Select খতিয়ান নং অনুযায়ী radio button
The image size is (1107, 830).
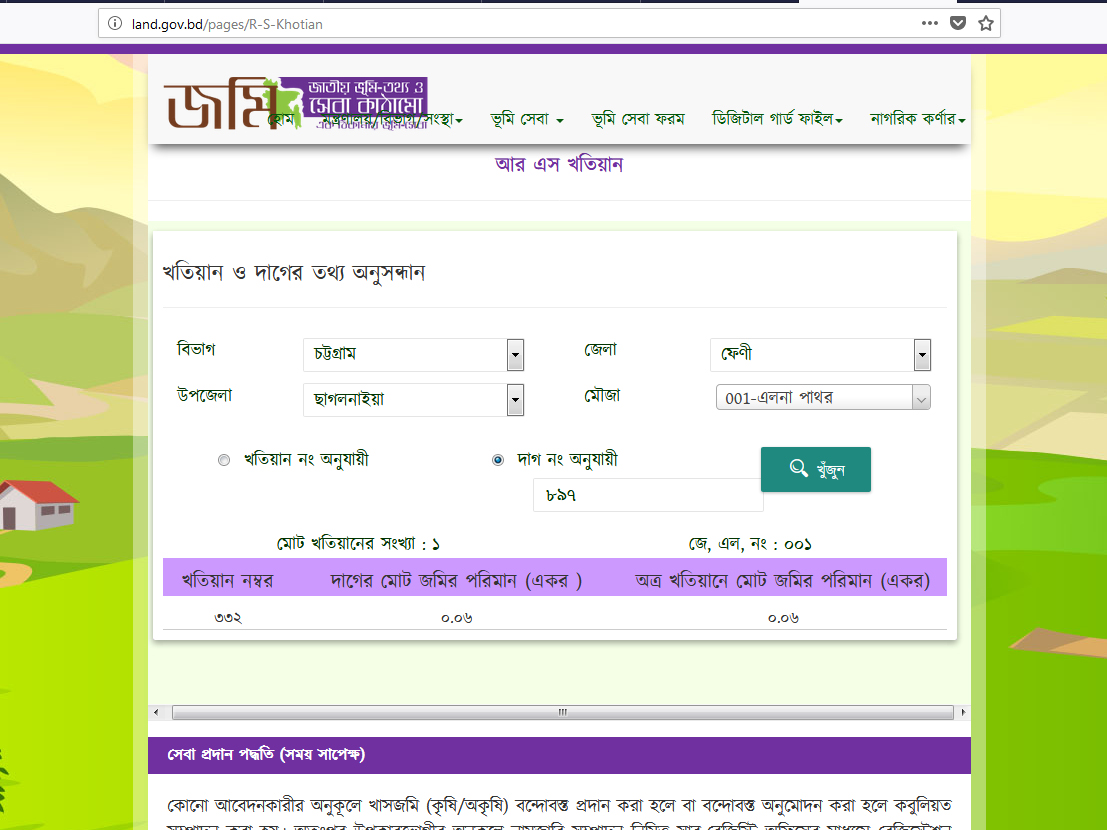(224, 460)
